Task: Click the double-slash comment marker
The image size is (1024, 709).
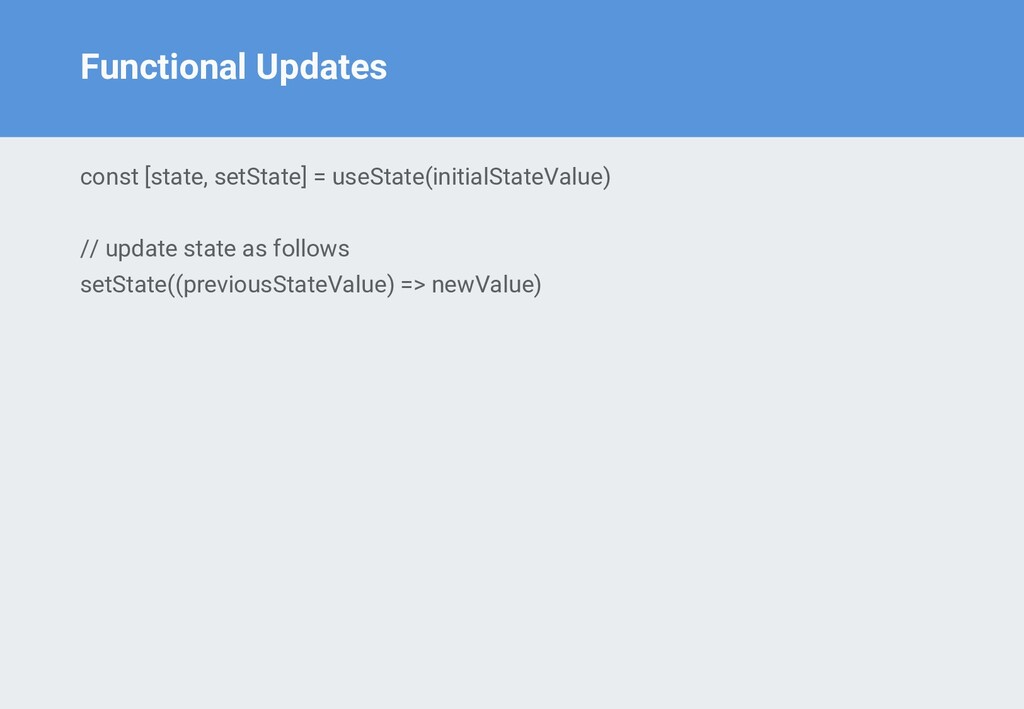Action: pos(89,248)
